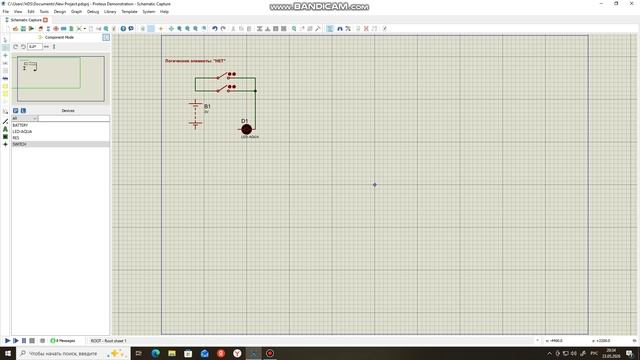Select the 2D line graphics tool
This screenshot has height=360, width=640.
[x=5, y=121]
